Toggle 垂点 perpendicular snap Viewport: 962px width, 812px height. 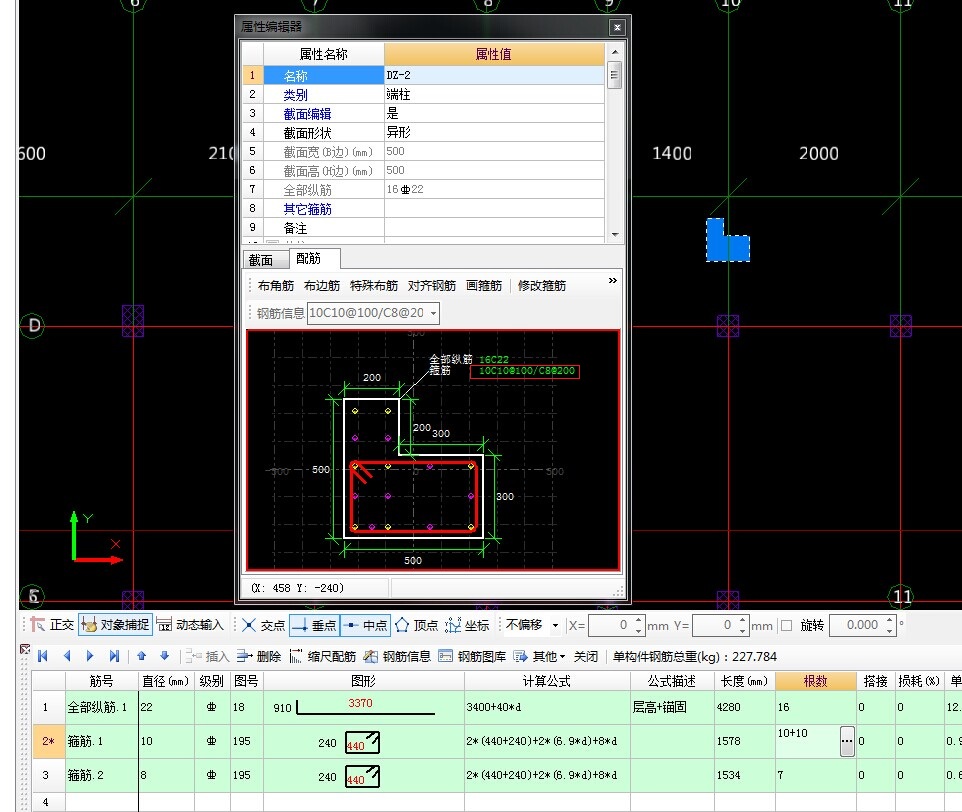click(314, 625)
